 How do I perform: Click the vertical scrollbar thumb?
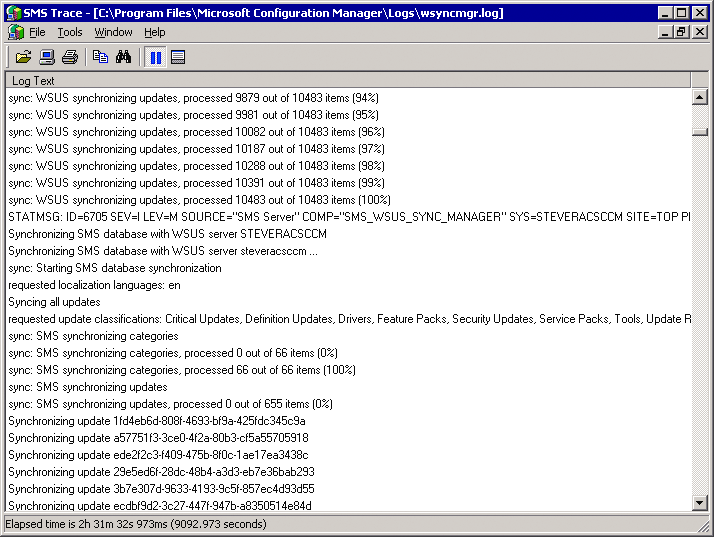(699, 132)
